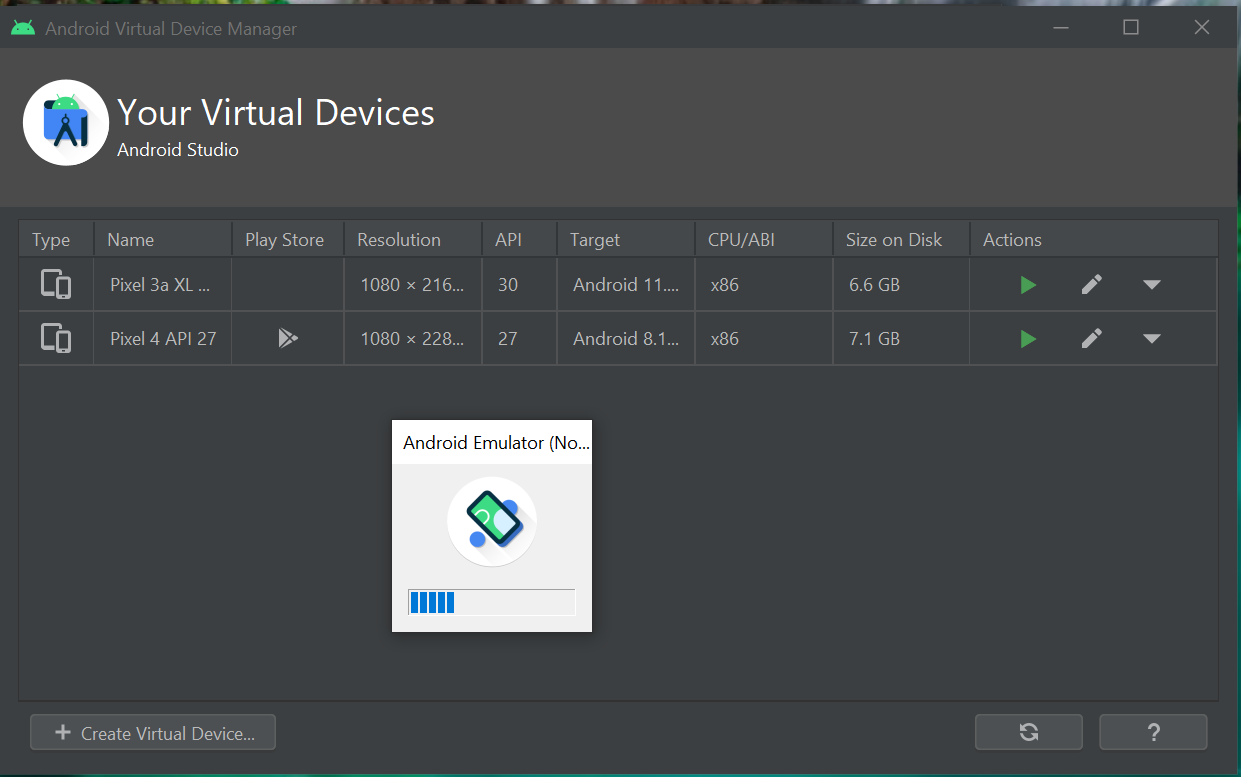Click the Android 8.1 target cell
Viewport: 1241px width, 777px height.
626,339
